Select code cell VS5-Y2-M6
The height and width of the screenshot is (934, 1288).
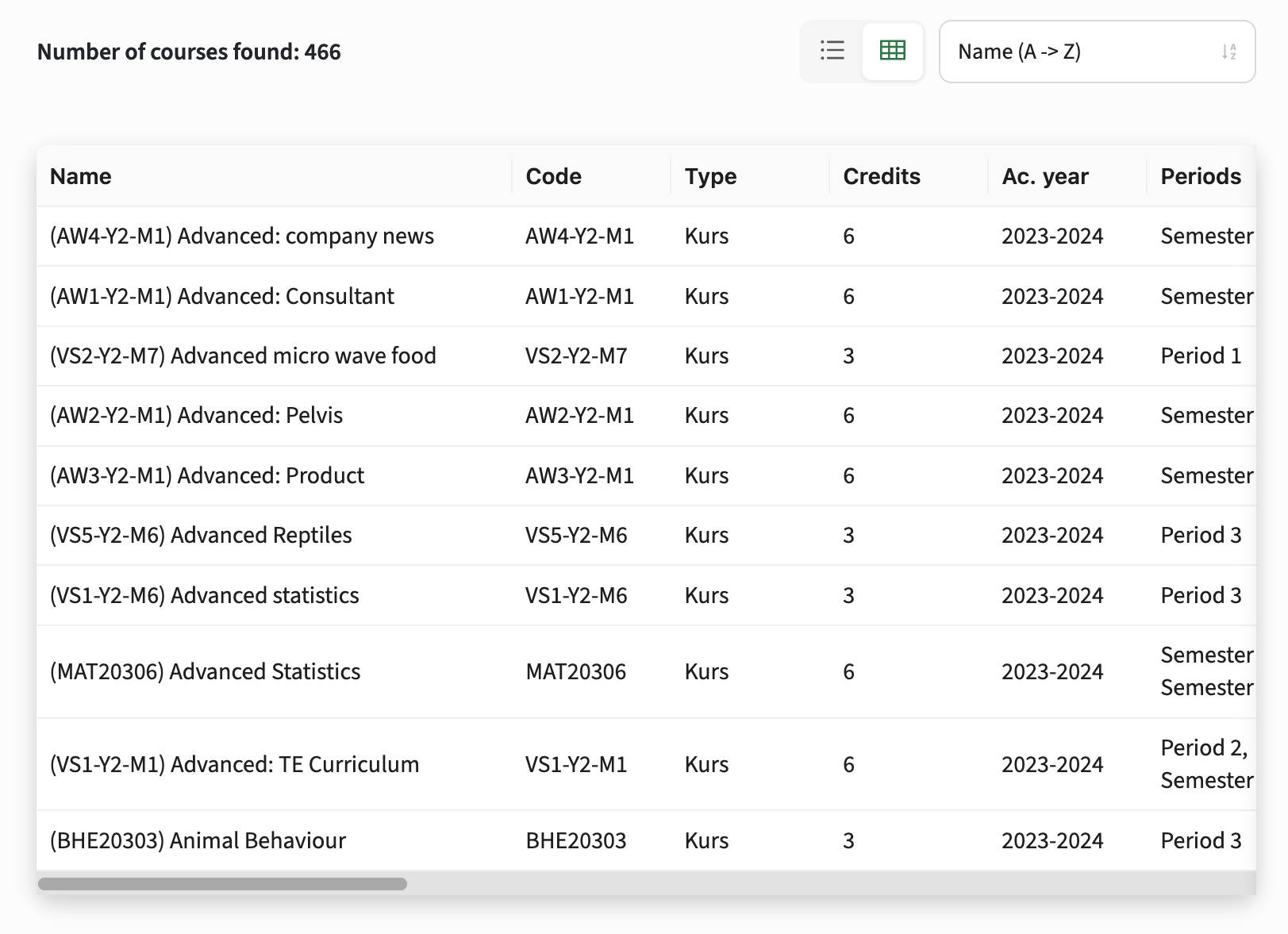(577, 536)
